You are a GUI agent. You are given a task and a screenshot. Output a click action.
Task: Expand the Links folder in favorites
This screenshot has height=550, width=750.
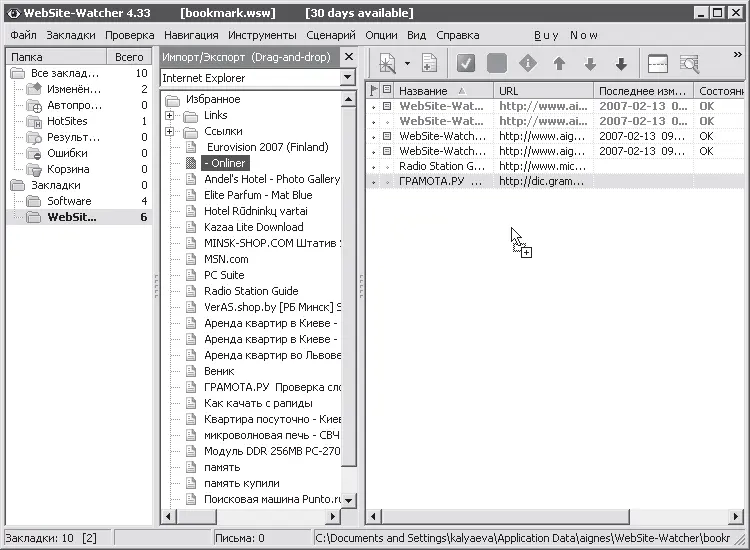[x=170, y=116]
